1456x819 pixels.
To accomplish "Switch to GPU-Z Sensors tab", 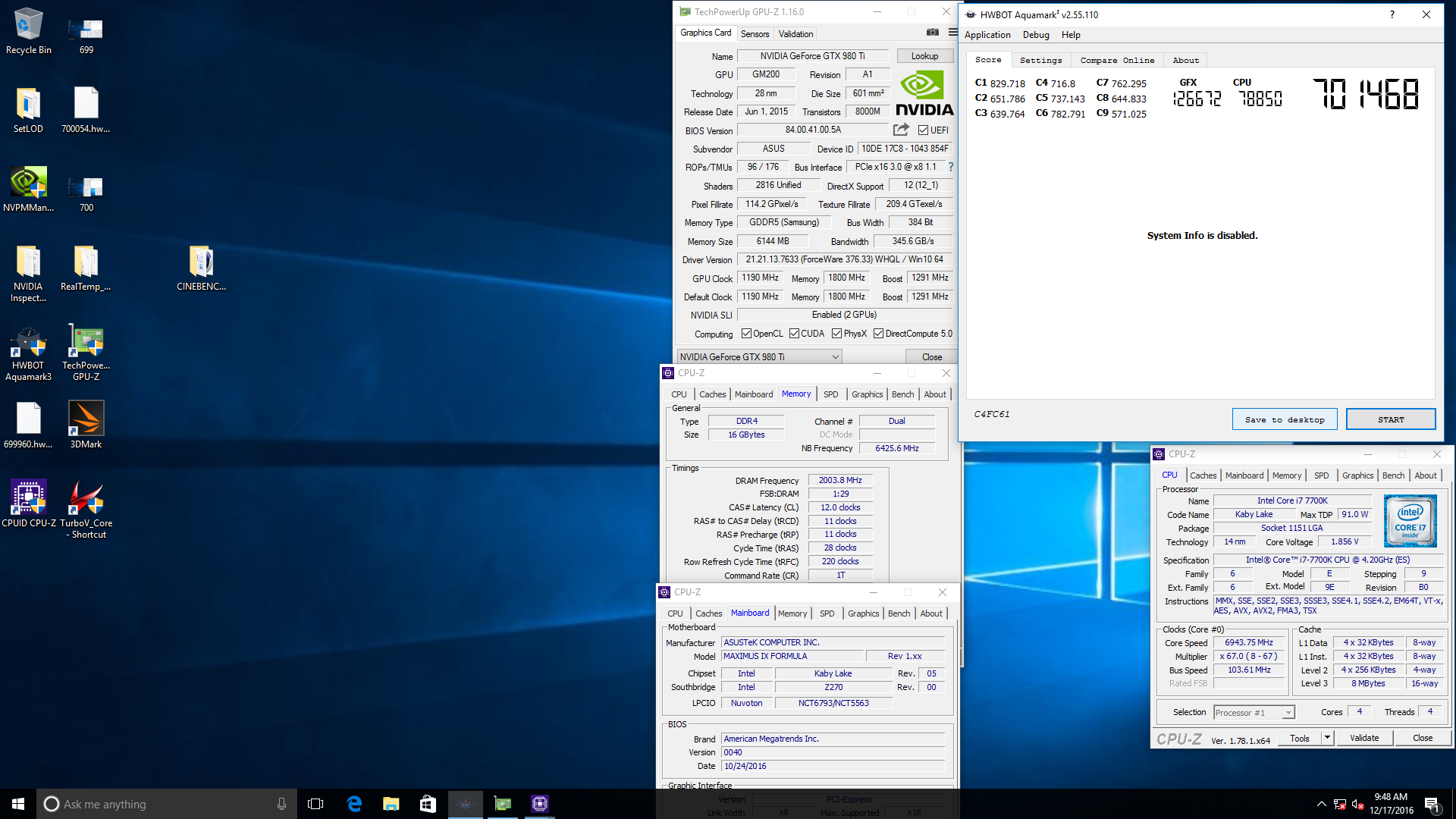I will click(755, 34).
